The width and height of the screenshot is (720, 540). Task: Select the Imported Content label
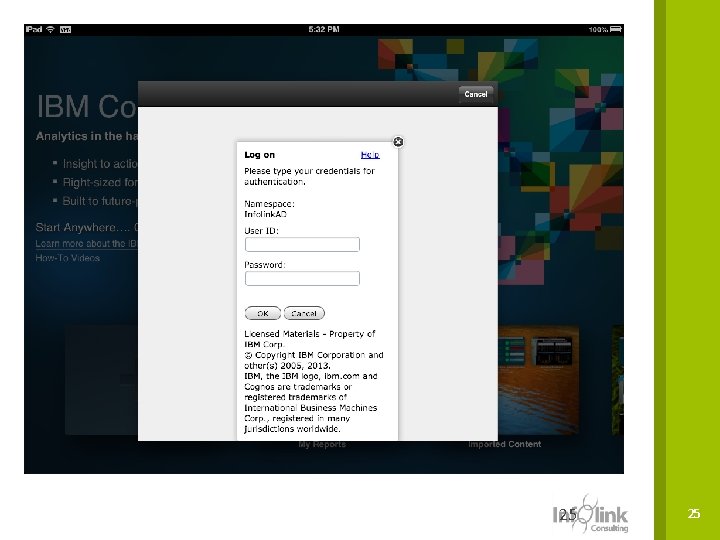point(505,444)
